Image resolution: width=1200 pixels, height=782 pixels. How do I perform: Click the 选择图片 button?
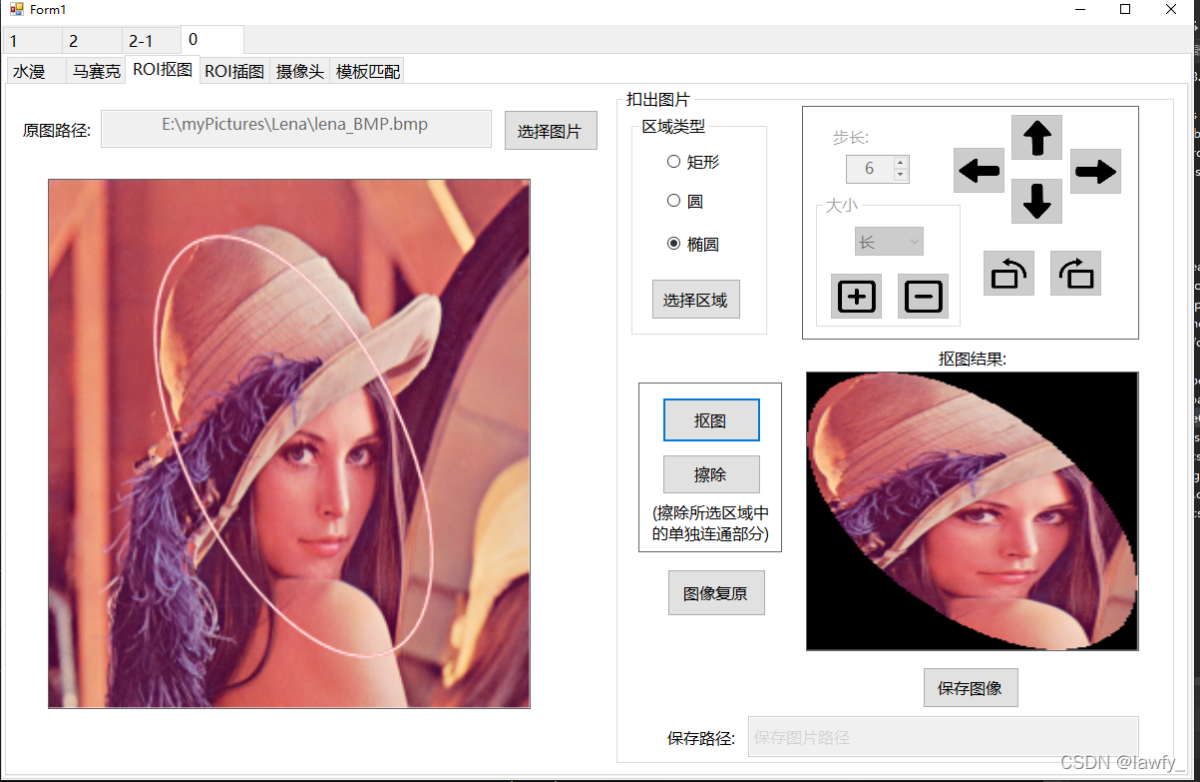(550, 131)
